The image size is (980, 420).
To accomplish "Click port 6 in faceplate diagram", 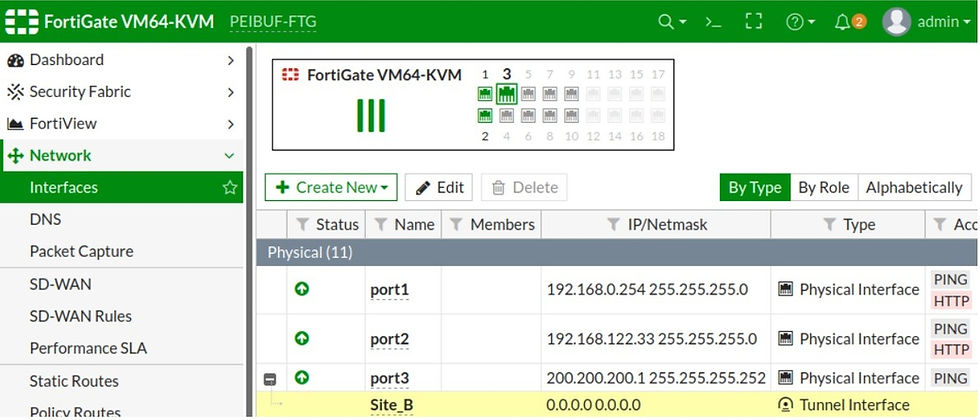I will tap(528, 116).
